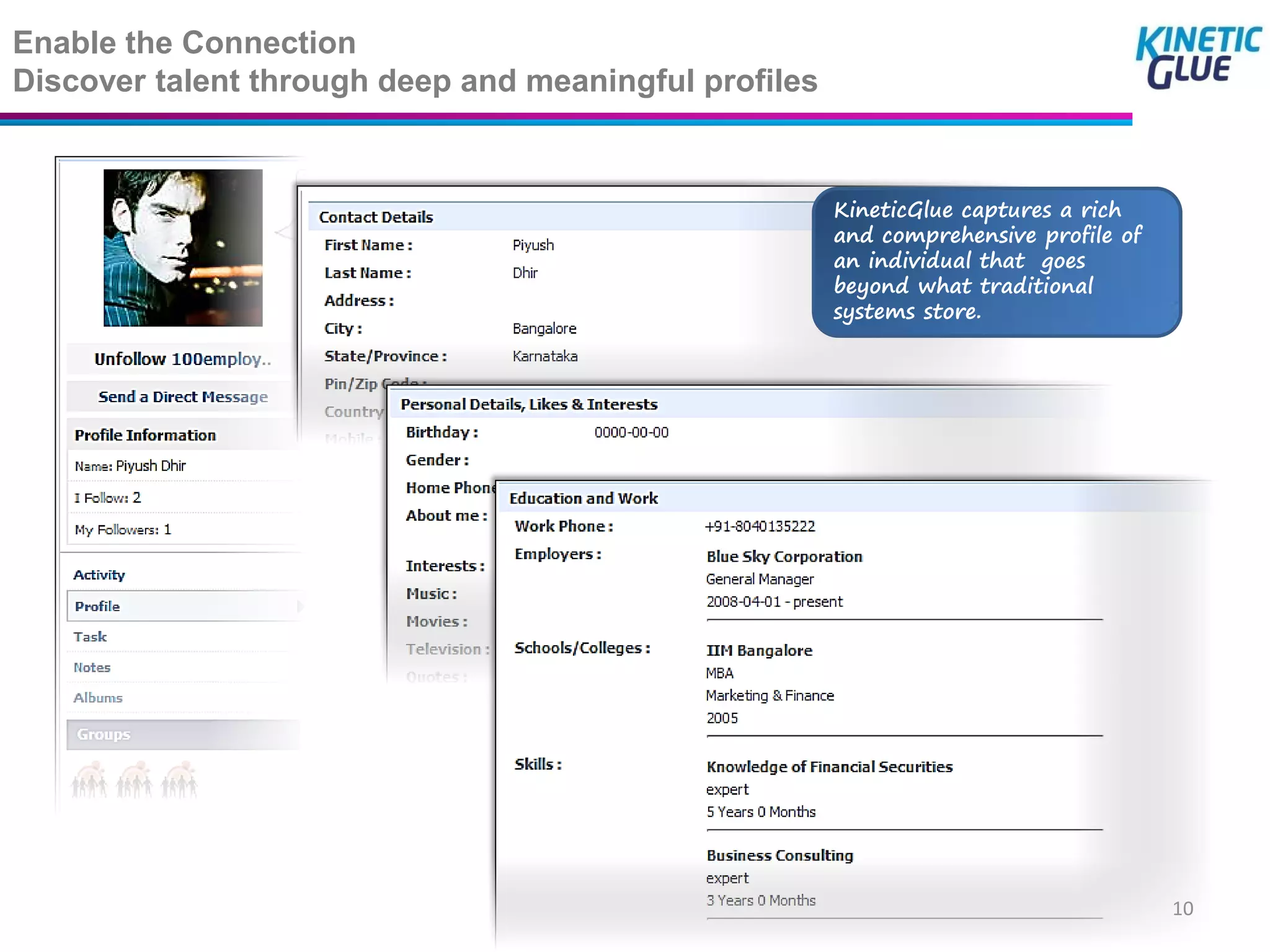Click state value Karnataka
Screen dimensions: 1270x952
point(545,356)
